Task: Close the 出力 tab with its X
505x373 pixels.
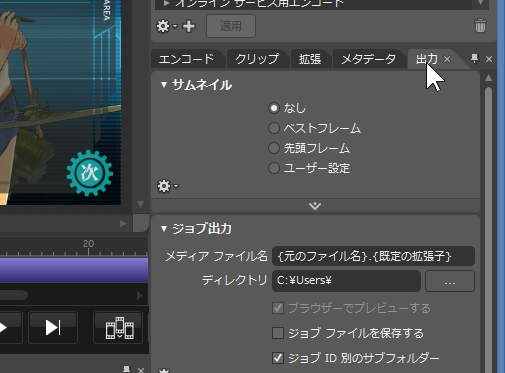Action: [447, 59]
